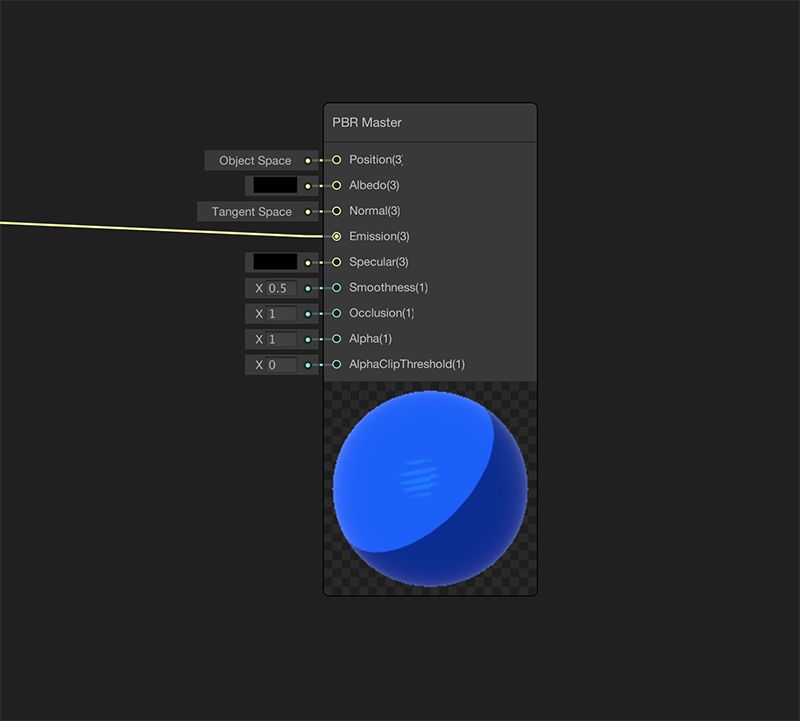
Task: Click the Occlusion(1) label
Action: click(381, 313)
